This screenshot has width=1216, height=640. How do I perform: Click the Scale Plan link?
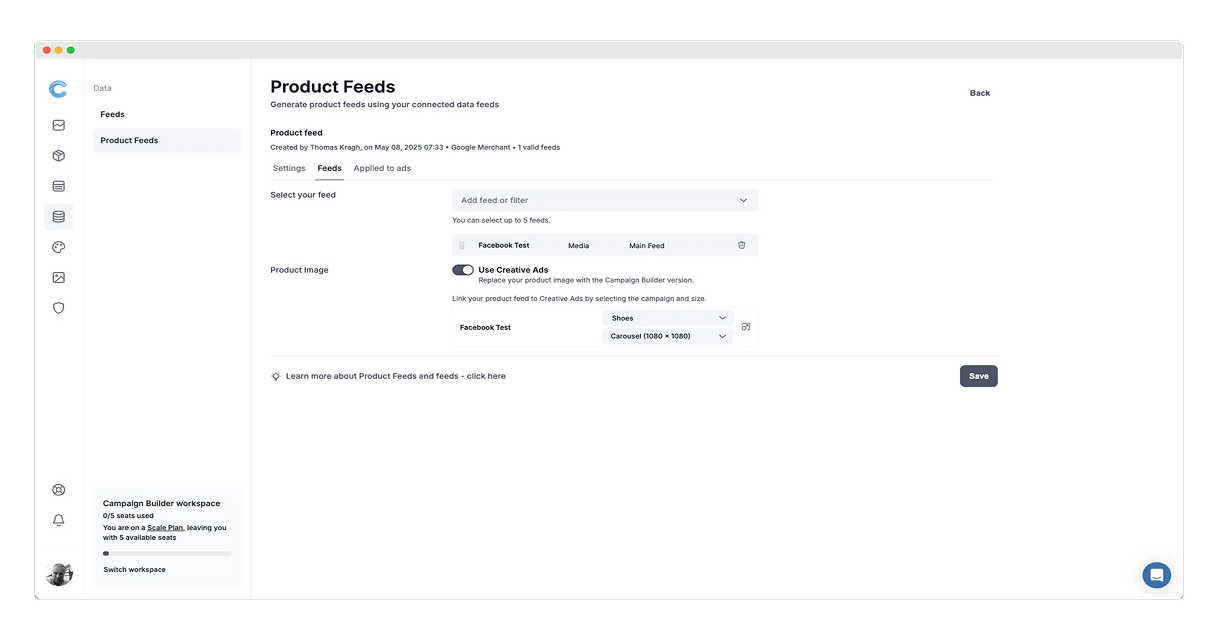point(165,527)
